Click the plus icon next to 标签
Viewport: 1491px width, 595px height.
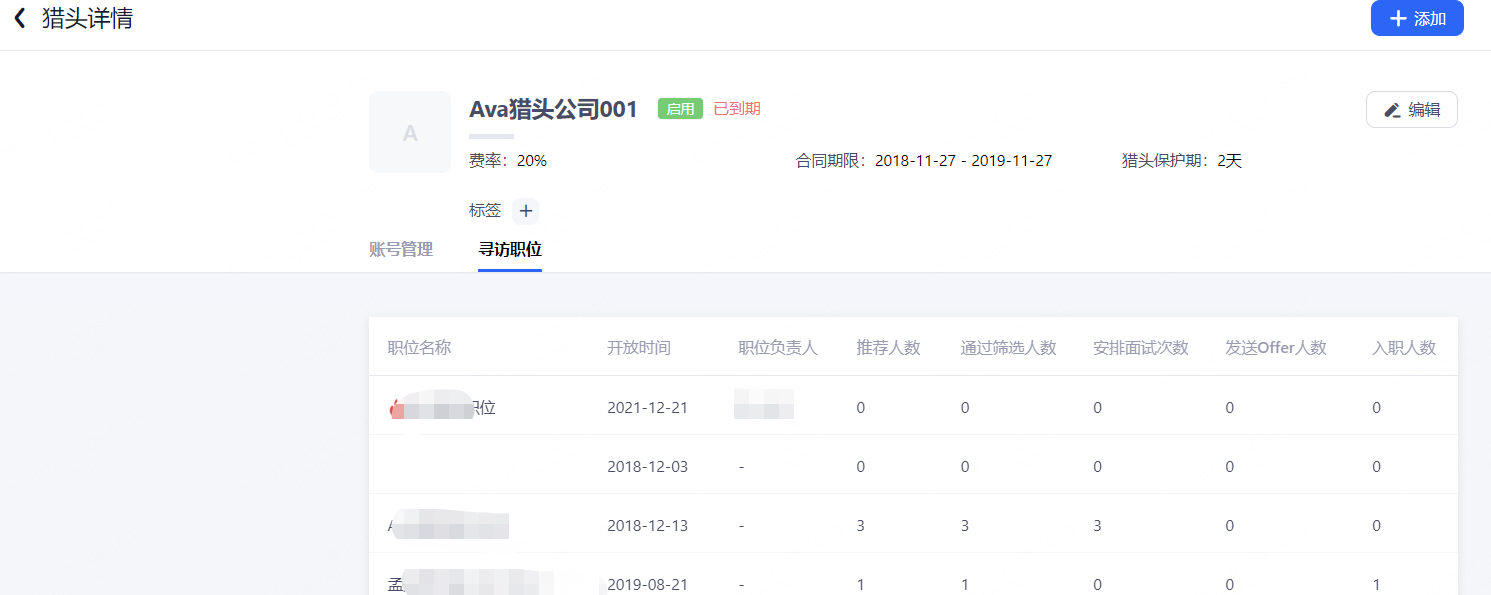(525, 211)
